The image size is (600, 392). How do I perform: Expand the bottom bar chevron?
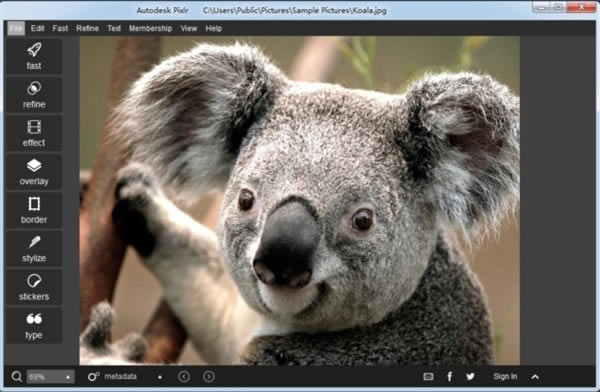535,377
